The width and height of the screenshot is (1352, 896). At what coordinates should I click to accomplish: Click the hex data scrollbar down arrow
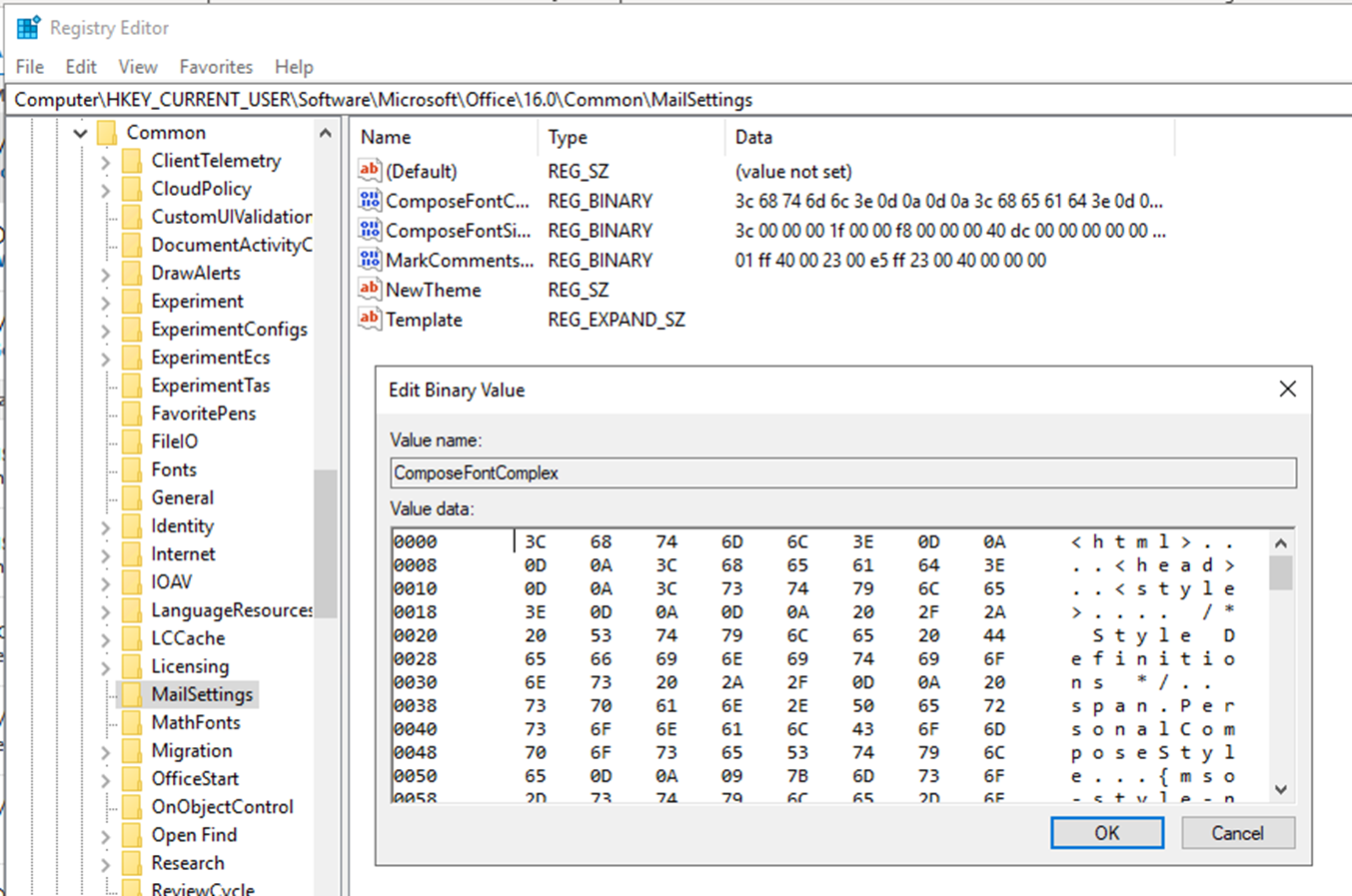coord(1281,790)
